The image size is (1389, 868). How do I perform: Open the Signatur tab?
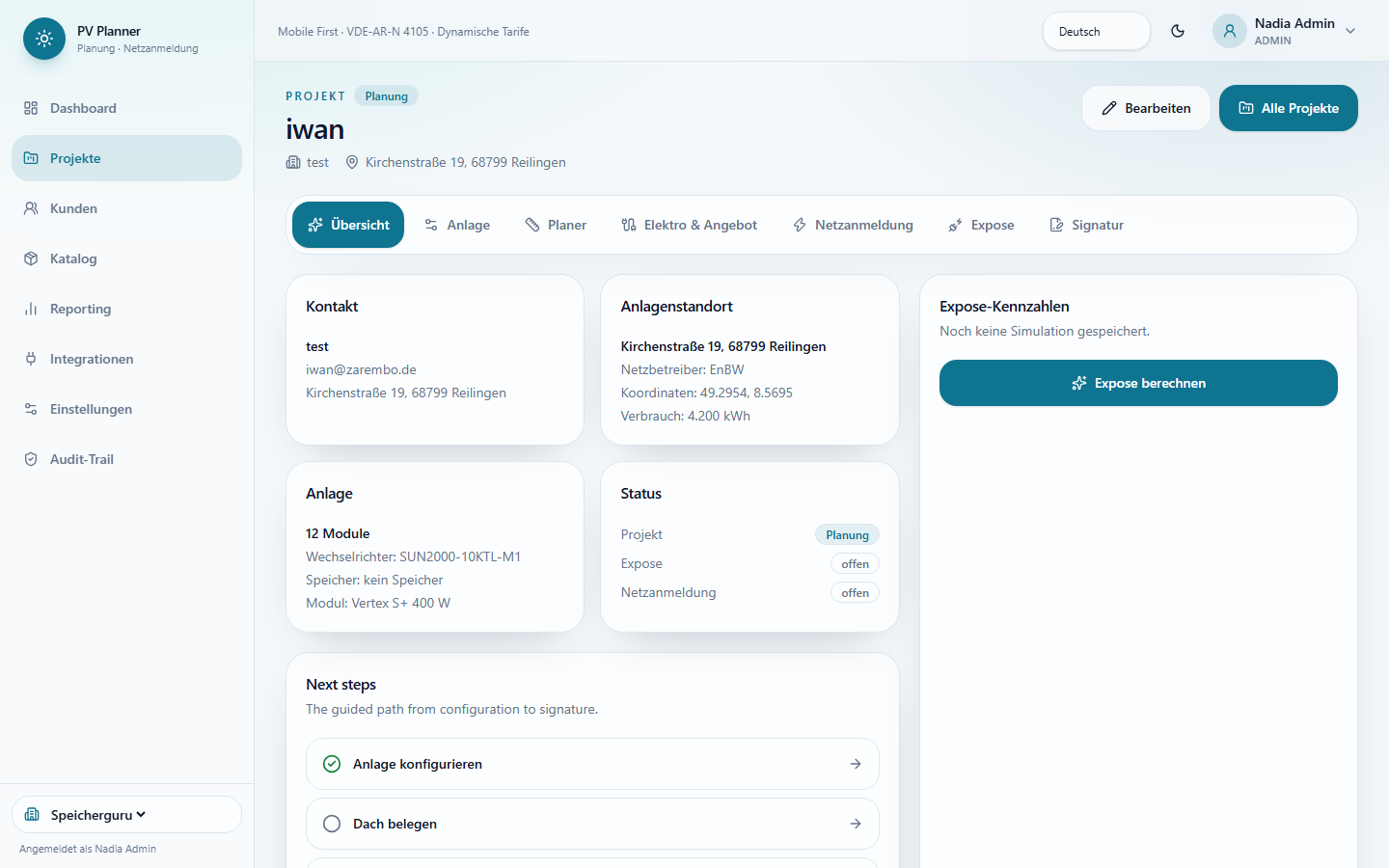point(1086,225)
